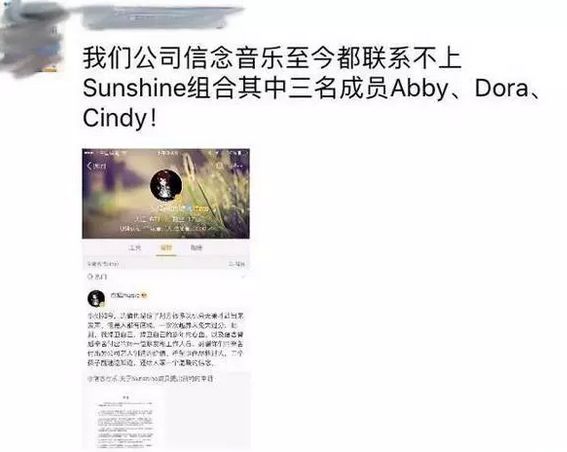Click the post text about Abby, Dora, Cindy
The image size is (567, 452).
click(312, 88)
